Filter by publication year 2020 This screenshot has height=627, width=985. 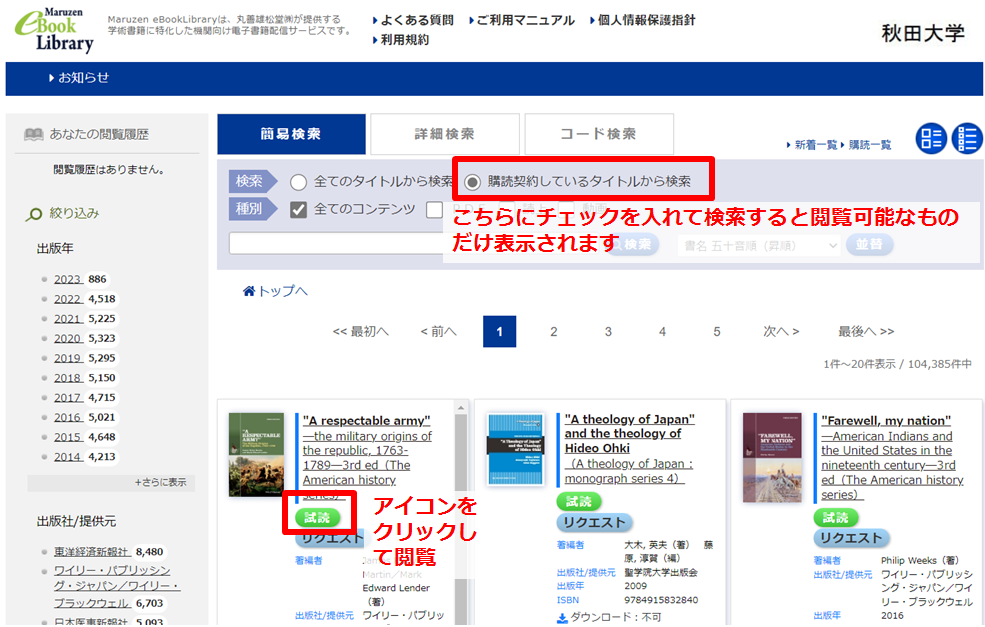(x=68, y=339)
